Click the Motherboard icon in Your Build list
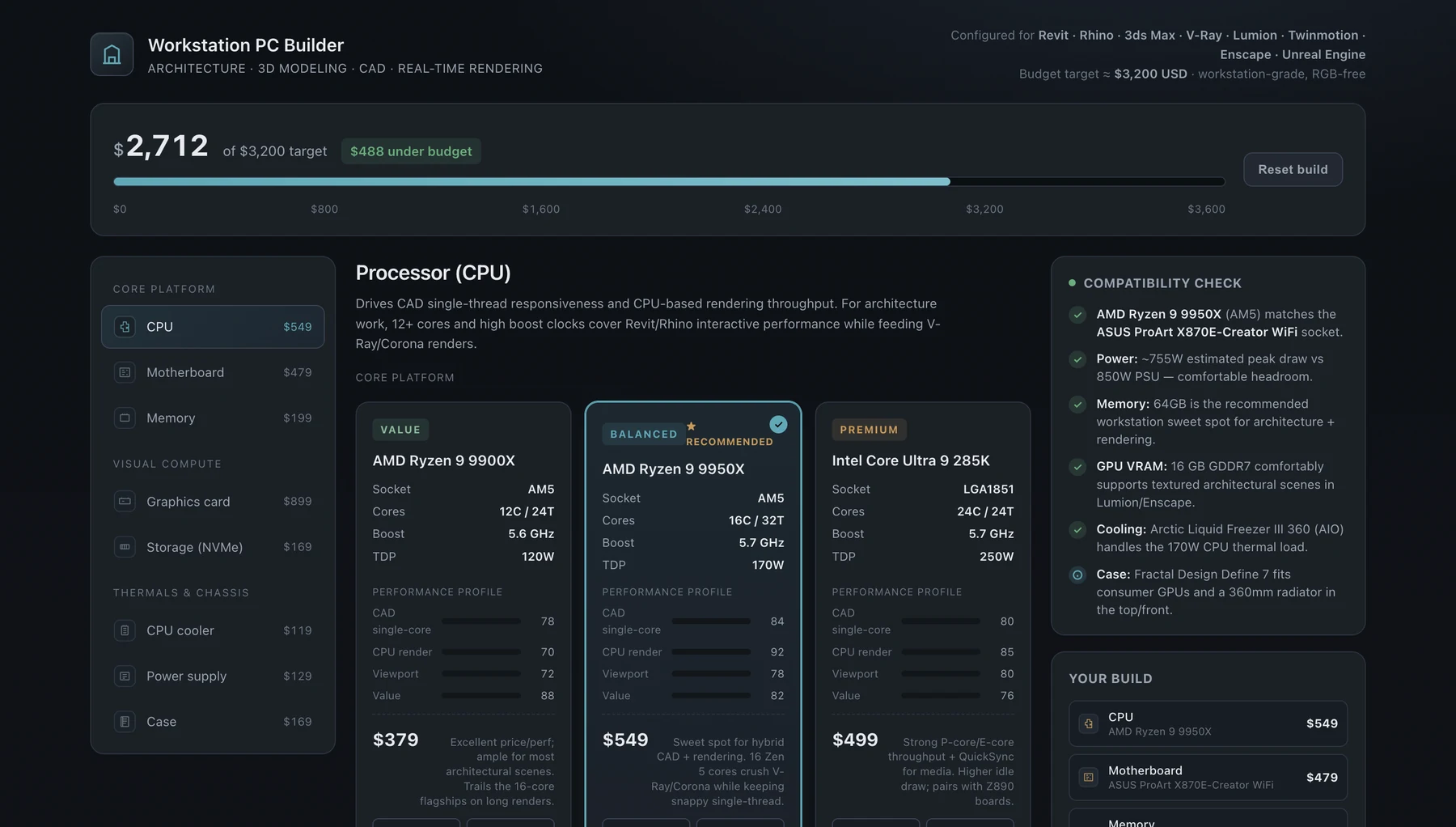 click(x=1089, y=777)
